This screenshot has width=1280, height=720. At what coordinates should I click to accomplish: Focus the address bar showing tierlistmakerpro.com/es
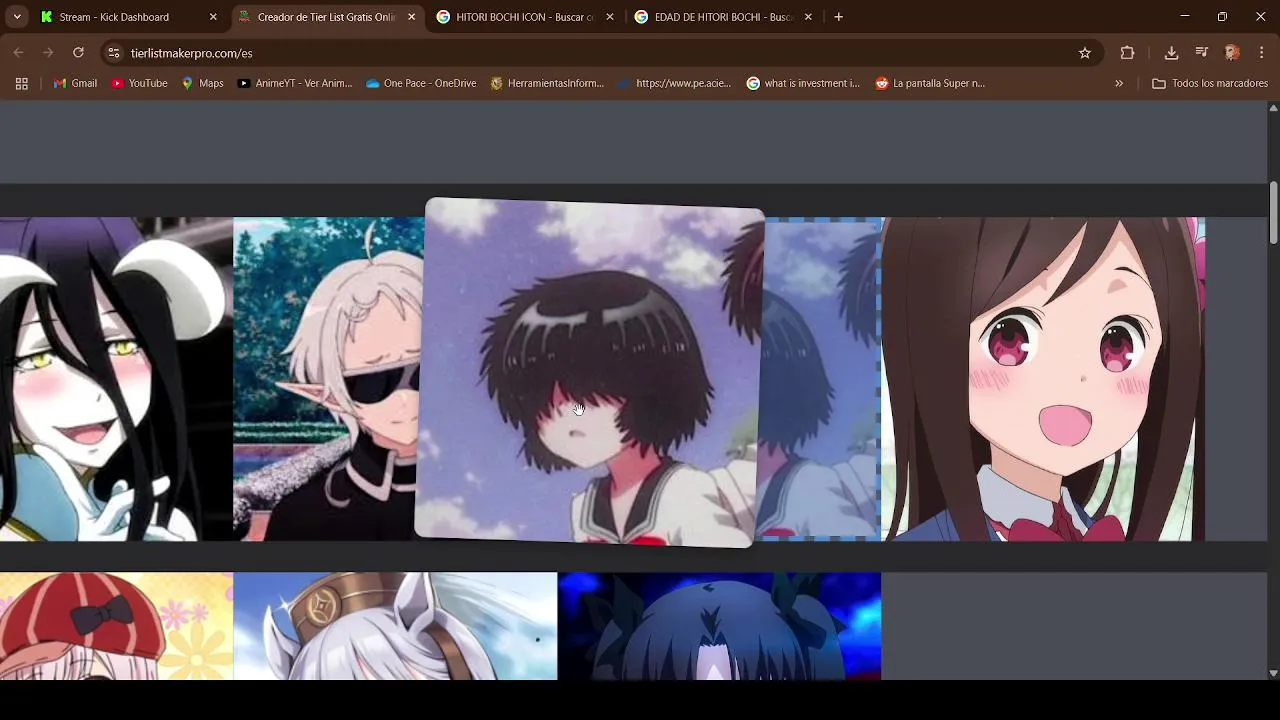(600, 53)
